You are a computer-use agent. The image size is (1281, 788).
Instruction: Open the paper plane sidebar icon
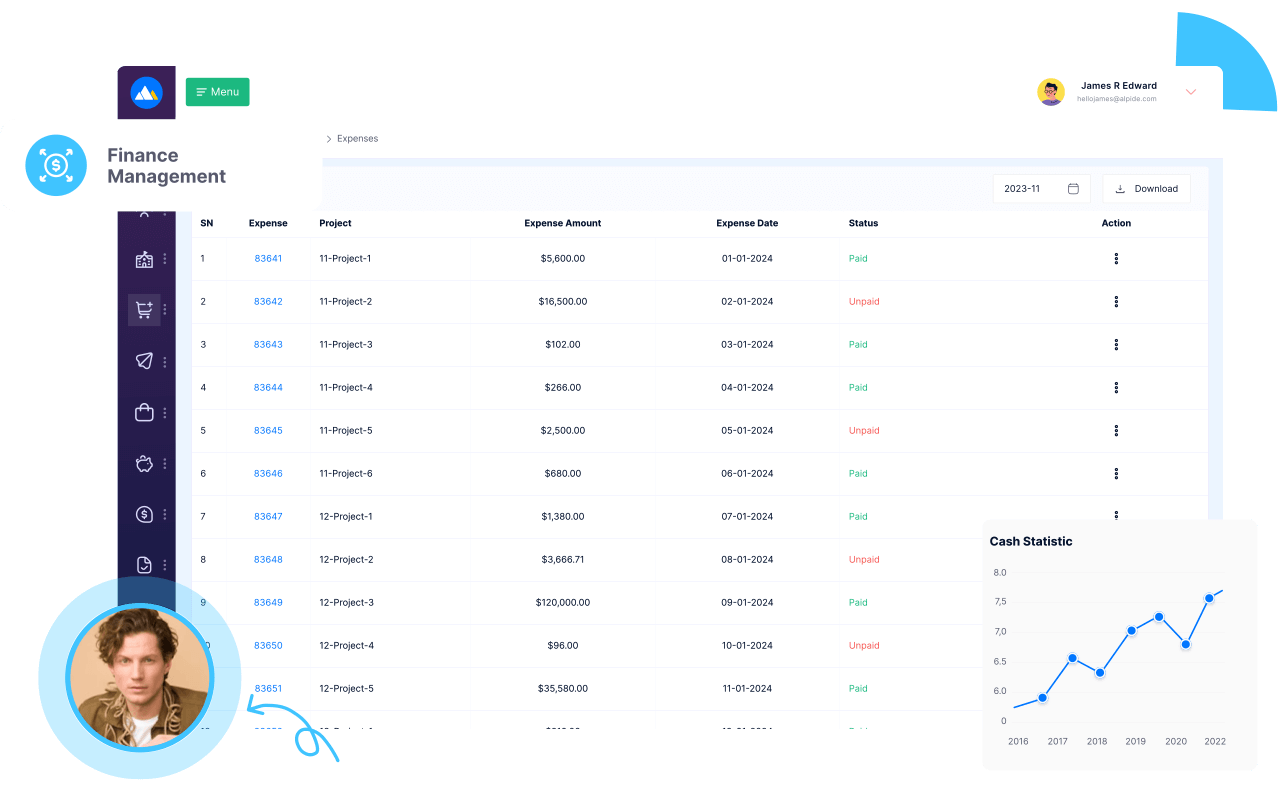[144, 361]
